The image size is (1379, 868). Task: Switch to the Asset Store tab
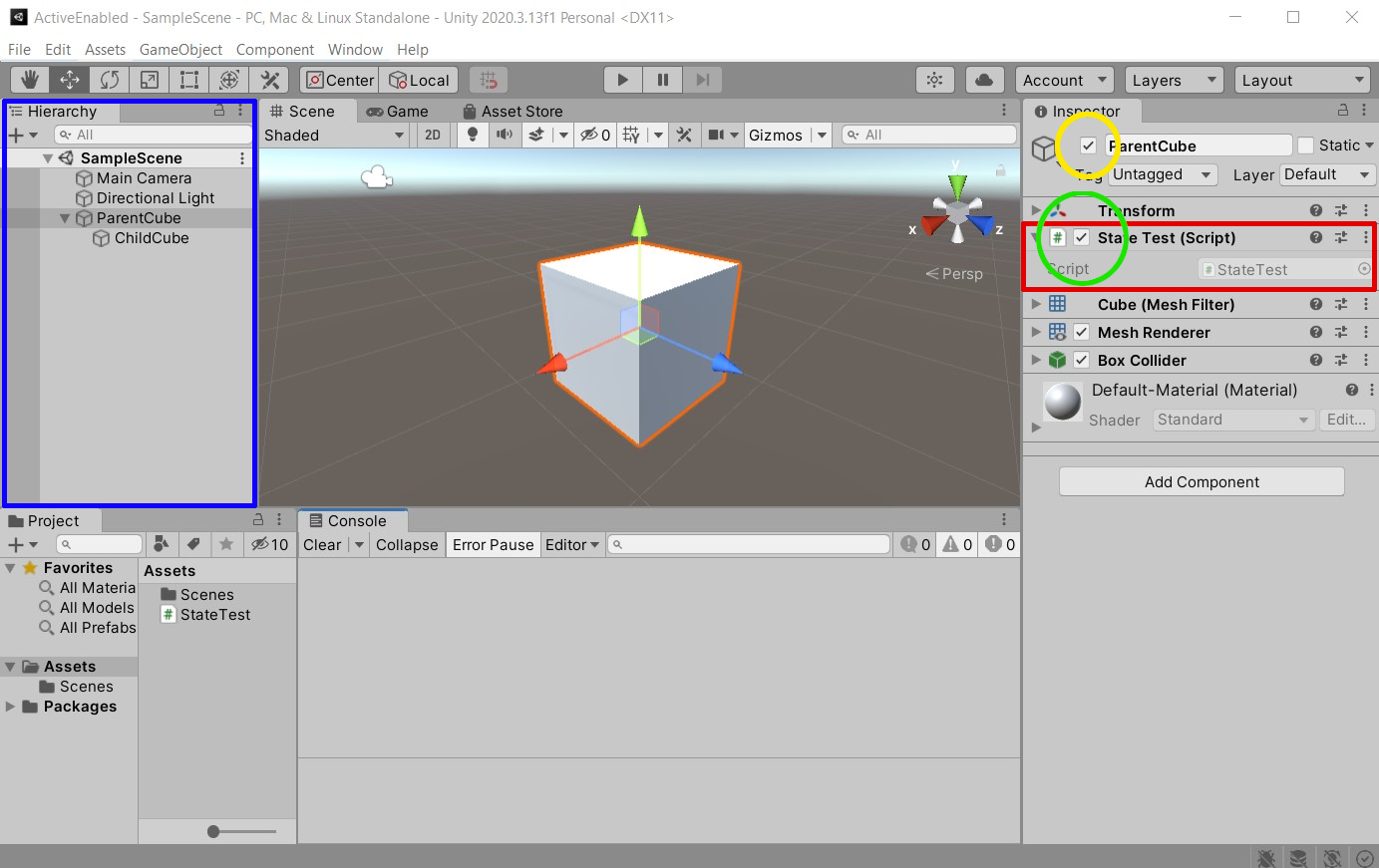coord(513,111)
